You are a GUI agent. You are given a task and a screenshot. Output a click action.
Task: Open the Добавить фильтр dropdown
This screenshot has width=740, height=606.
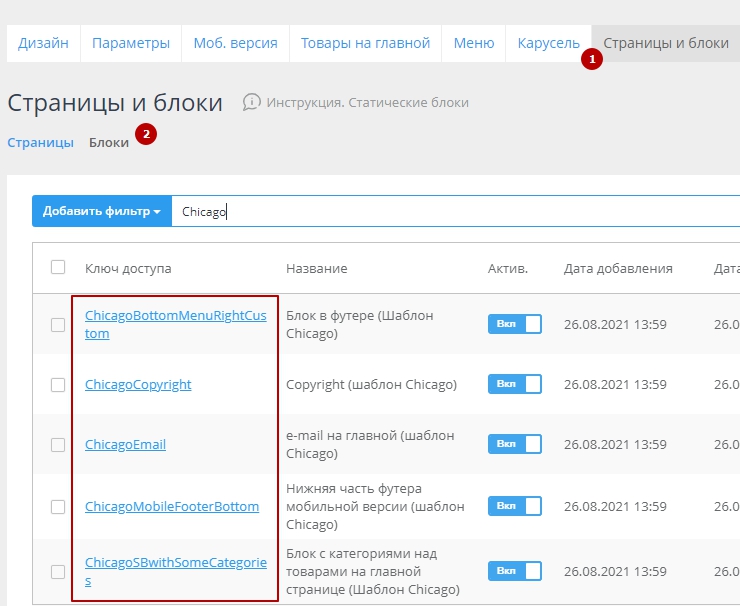(x=101, y=211)
